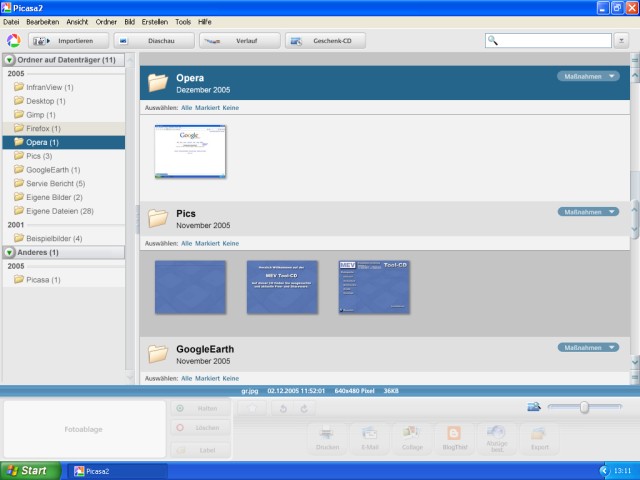Click Alle link under Pics

pos(187,243)
